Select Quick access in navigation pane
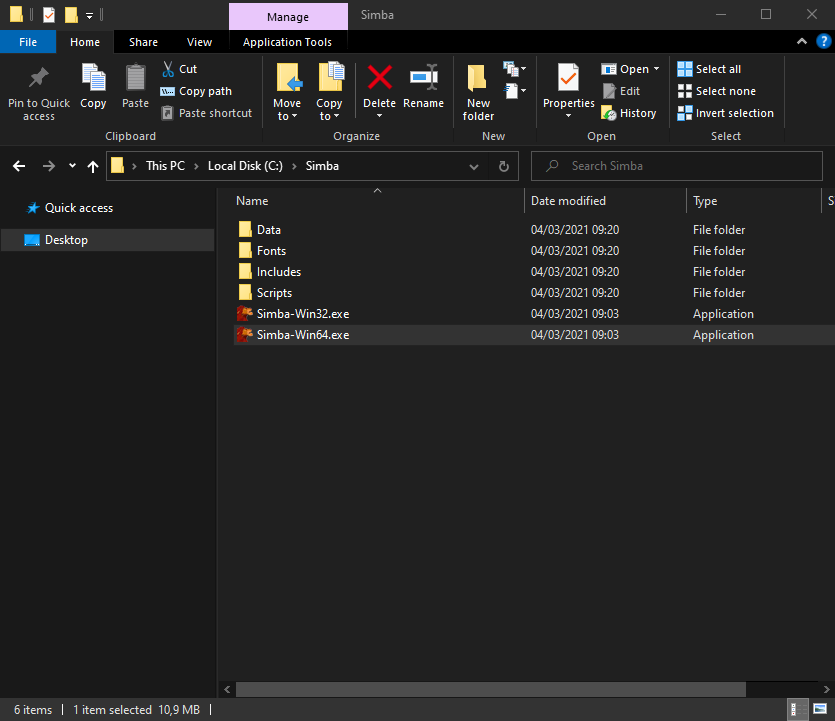The height and width of the screenshot is (721, 835). [79, 208]
